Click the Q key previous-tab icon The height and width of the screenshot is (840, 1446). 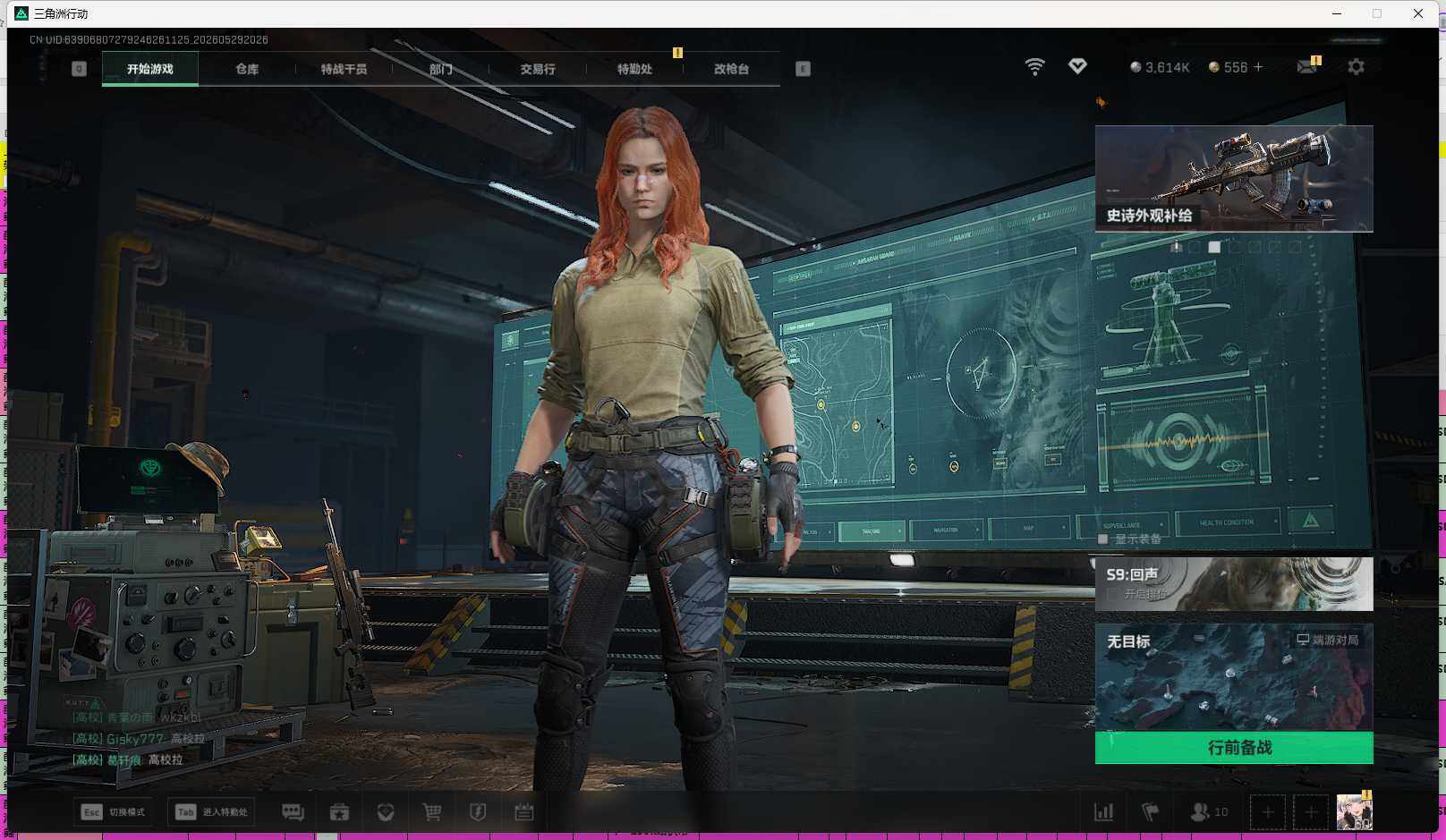click(79, 69)
